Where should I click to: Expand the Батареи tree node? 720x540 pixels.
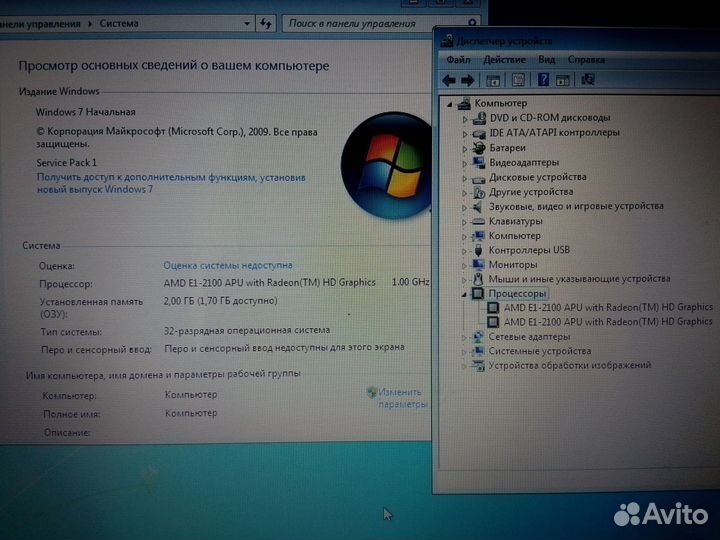click(465, 149)
